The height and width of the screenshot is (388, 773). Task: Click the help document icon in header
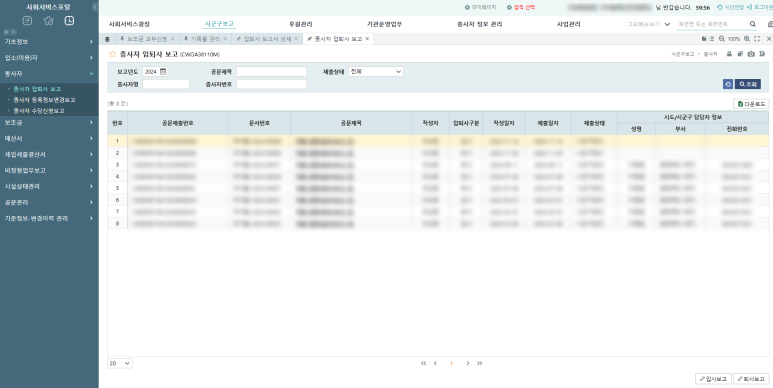[x=762, y=54]
